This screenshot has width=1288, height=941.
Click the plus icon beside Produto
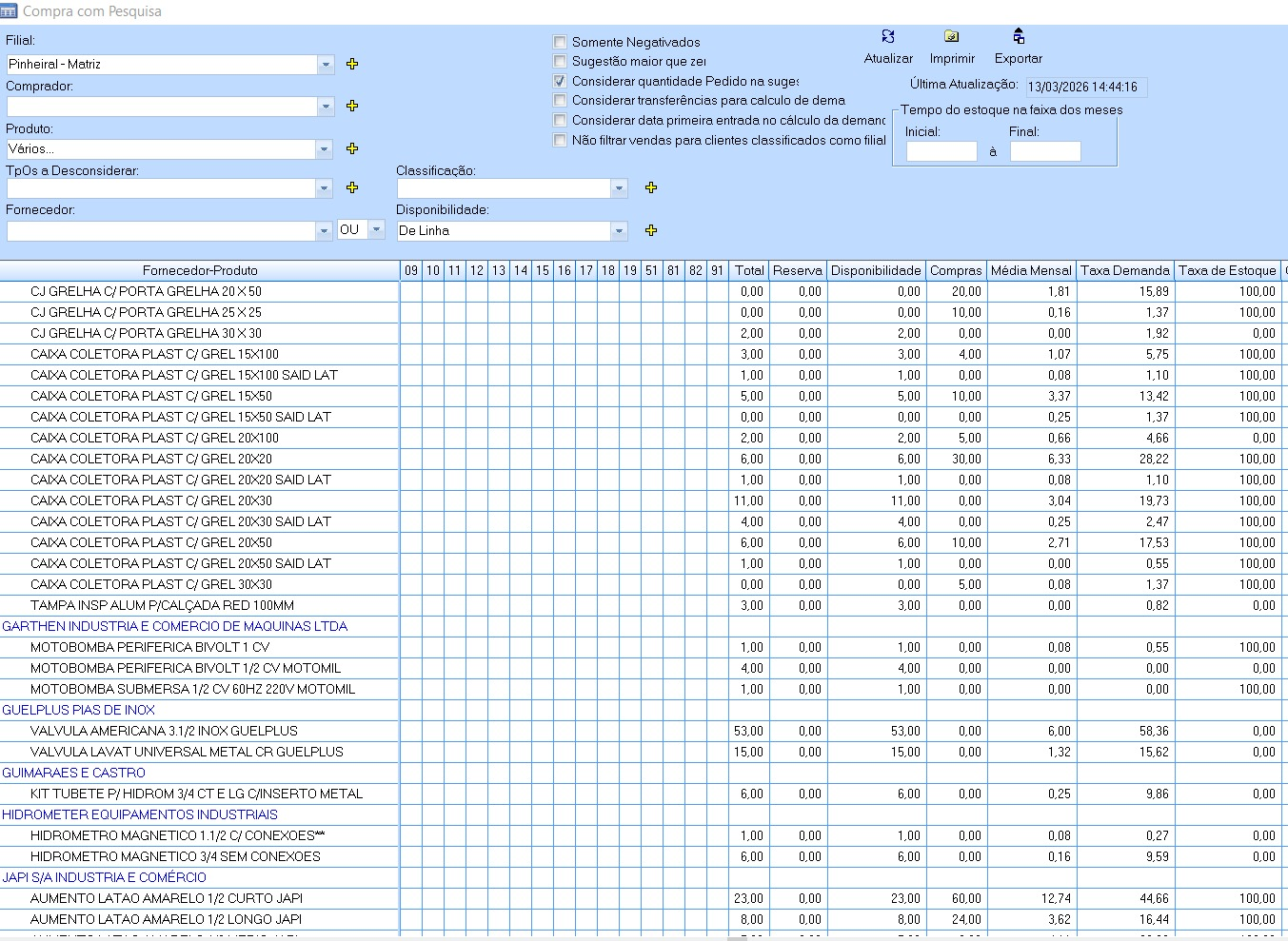[x=352, y=148]
